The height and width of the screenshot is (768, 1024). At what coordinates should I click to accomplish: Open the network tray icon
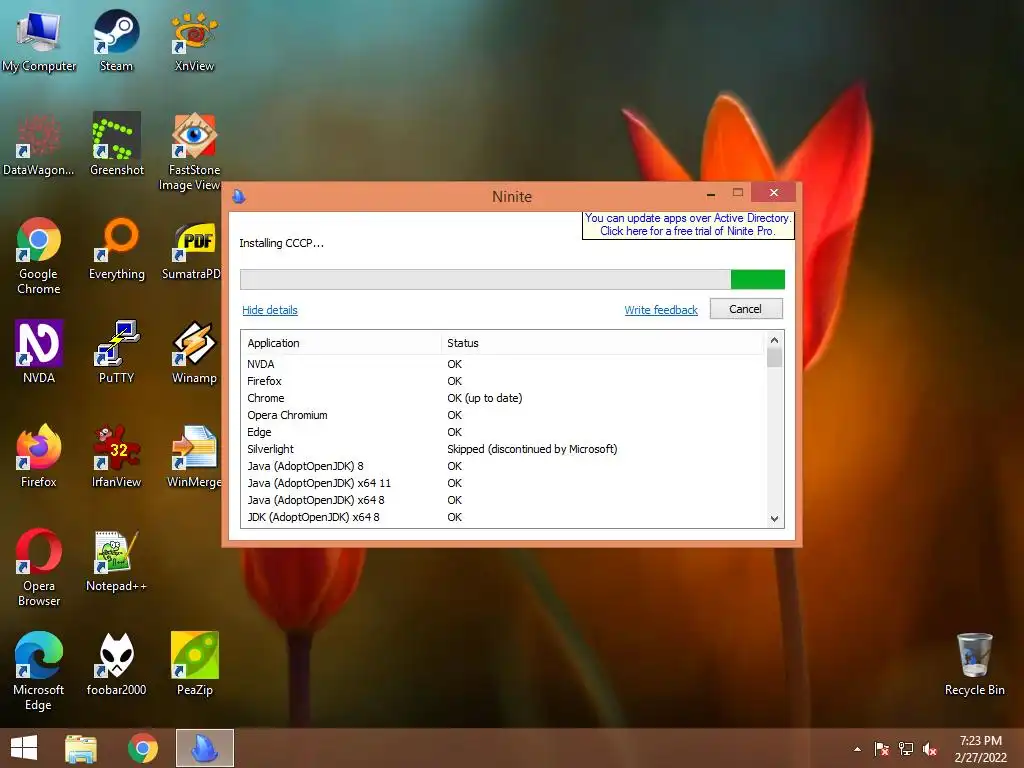pyautogui.click(x=906, y=749)
